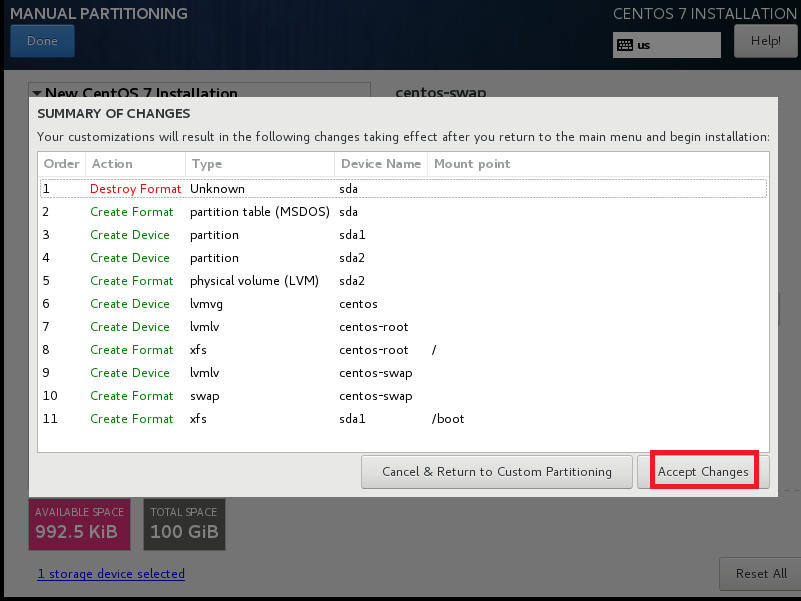Select the xfs centos-root row with mount /
This screenshot has width=801, height=601.
point(403,350)
